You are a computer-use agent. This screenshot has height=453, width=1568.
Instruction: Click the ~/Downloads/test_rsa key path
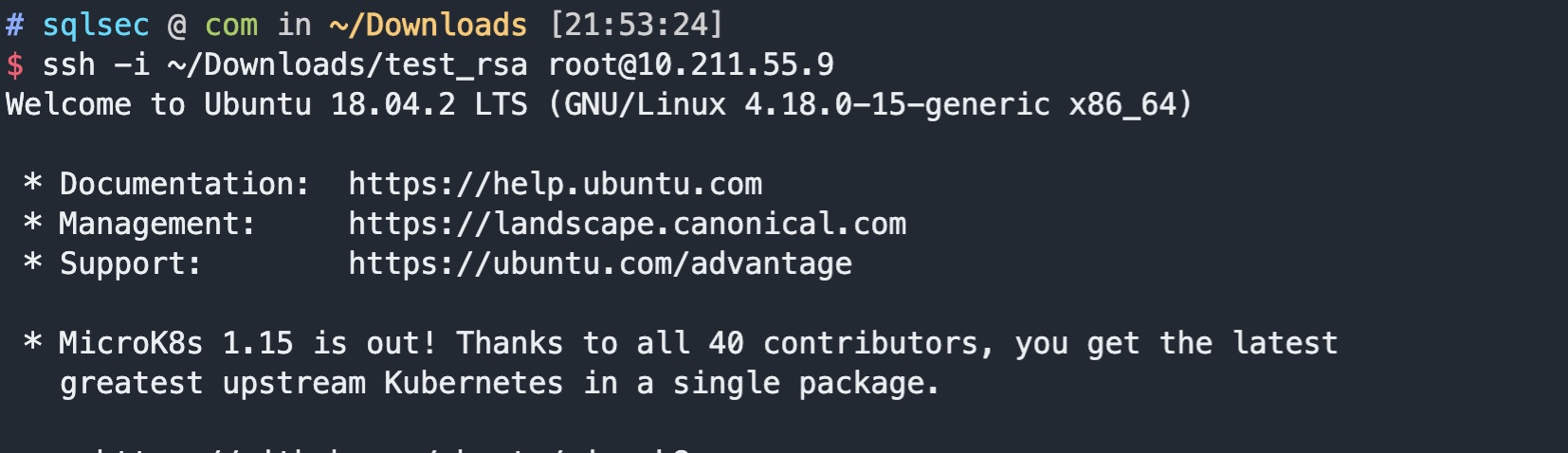pyautogui.click(x=347, y=64)
